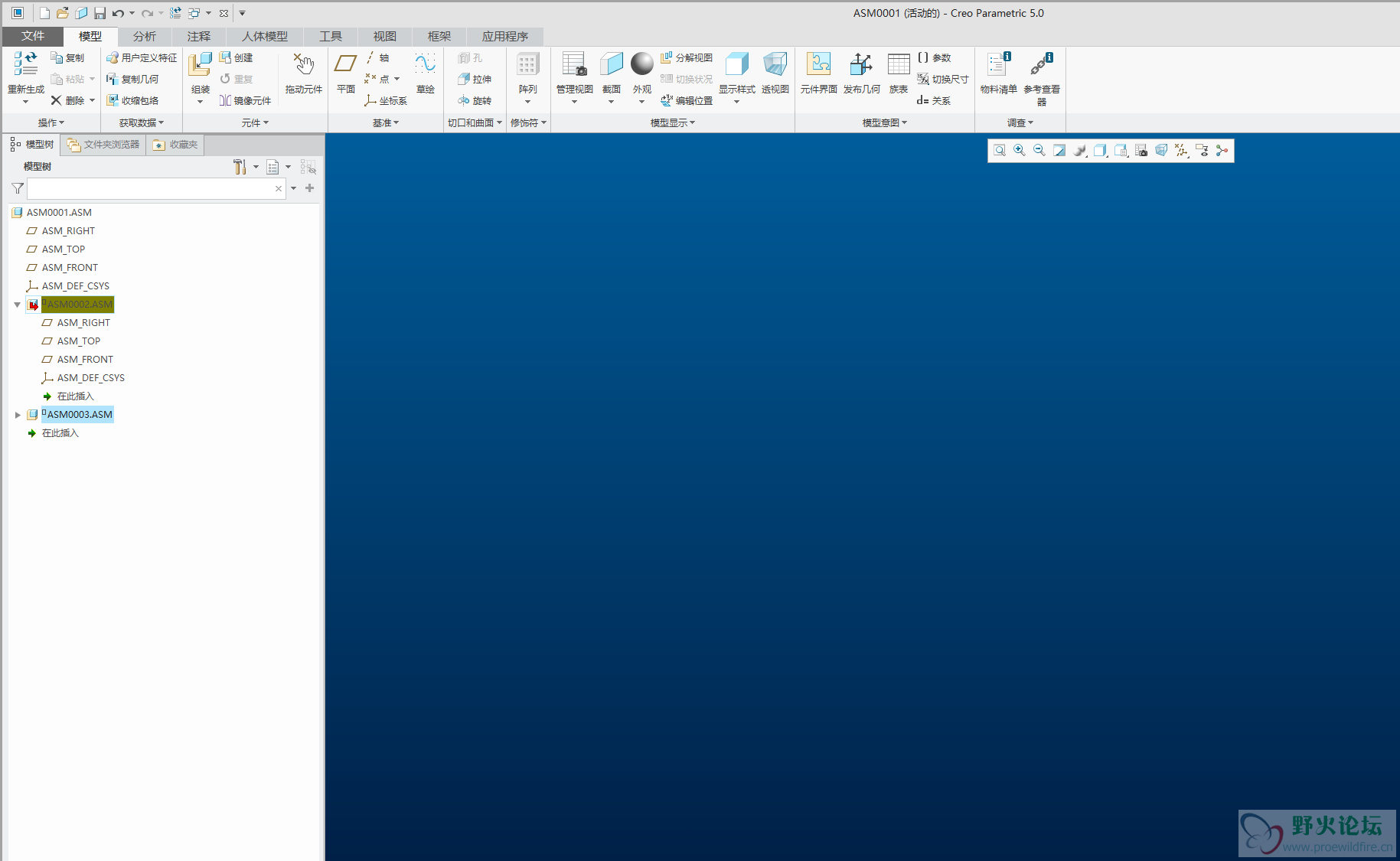Screen dimensions: 1400x861
Task: Expand the Component (元件) group dropdown
Action: tap(255, 122)
